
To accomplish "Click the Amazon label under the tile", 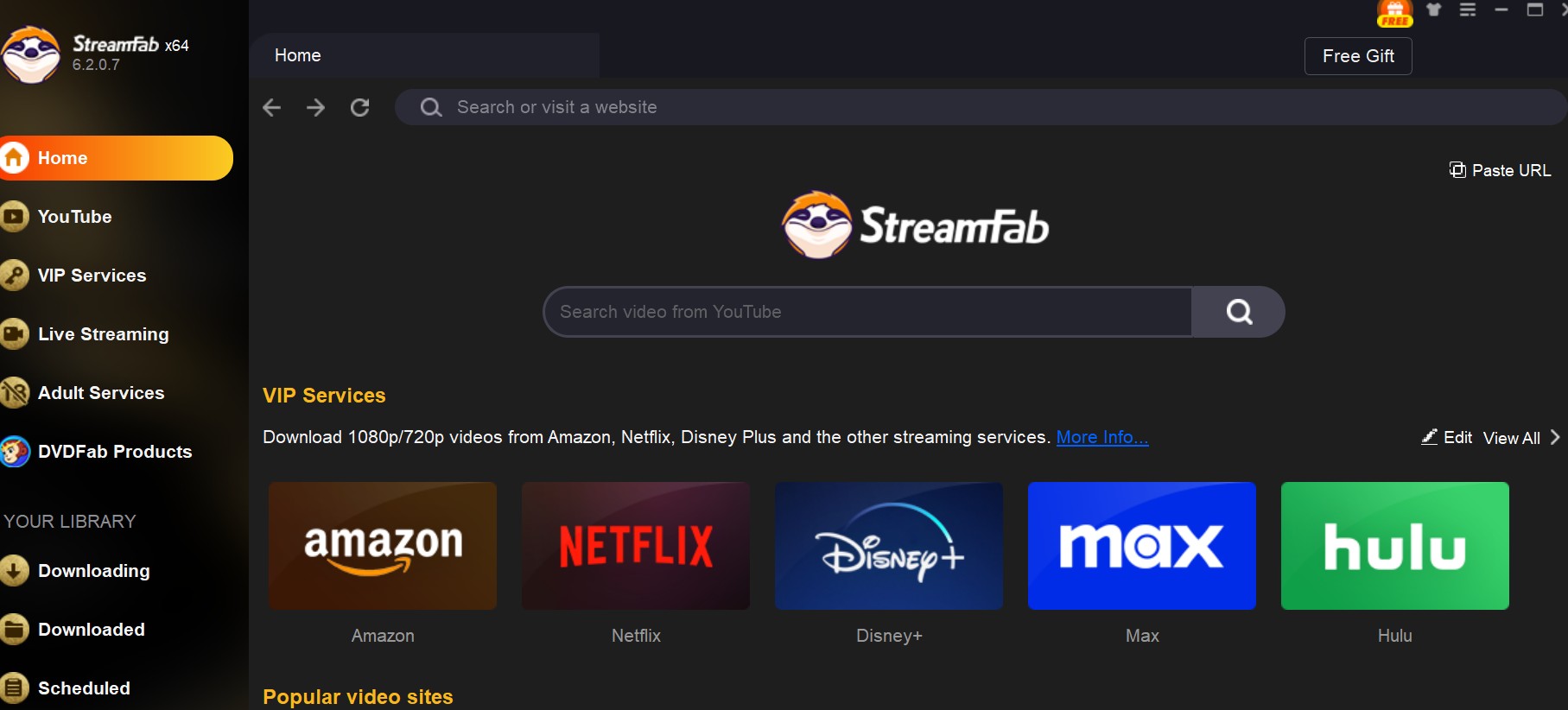I will coord(383,636).
